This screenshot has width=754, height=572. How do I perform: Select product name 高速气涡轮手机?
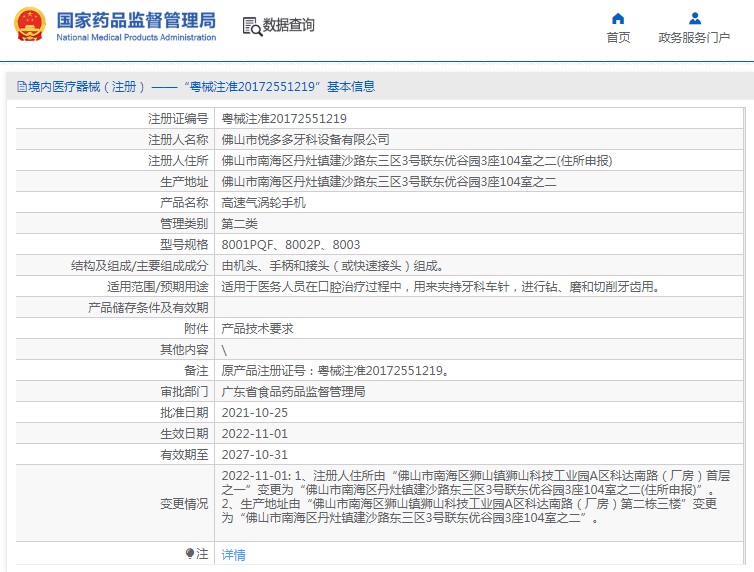pyautogui.click(x=263, y=203)
